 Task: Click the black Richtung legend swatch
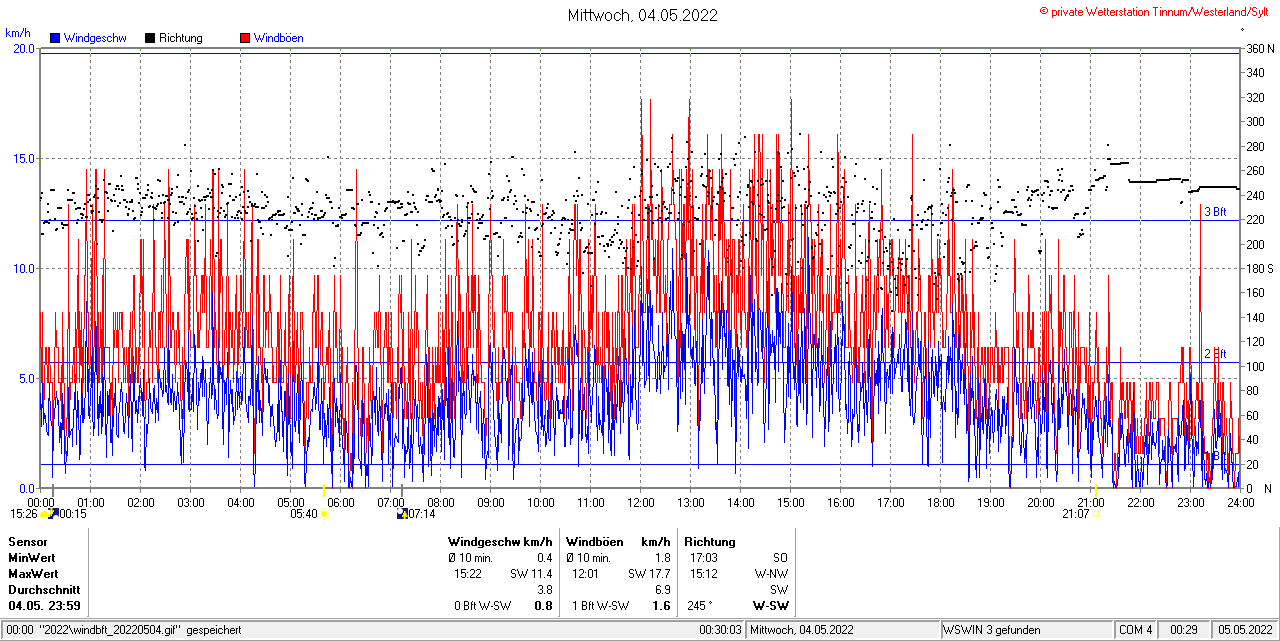pyautogui.click(x=150, y=38)
